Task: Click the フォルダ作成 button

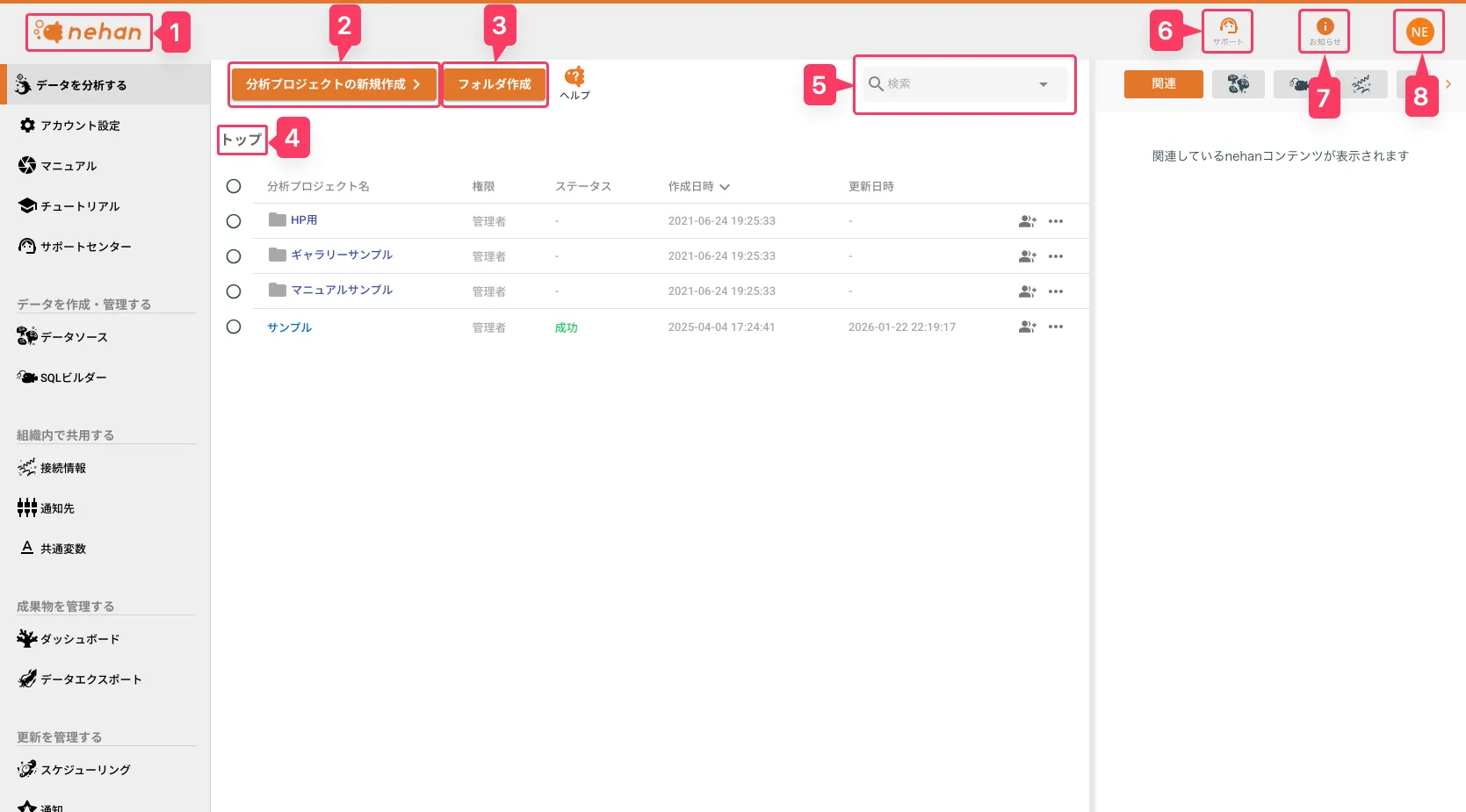Action: [495, 84]
